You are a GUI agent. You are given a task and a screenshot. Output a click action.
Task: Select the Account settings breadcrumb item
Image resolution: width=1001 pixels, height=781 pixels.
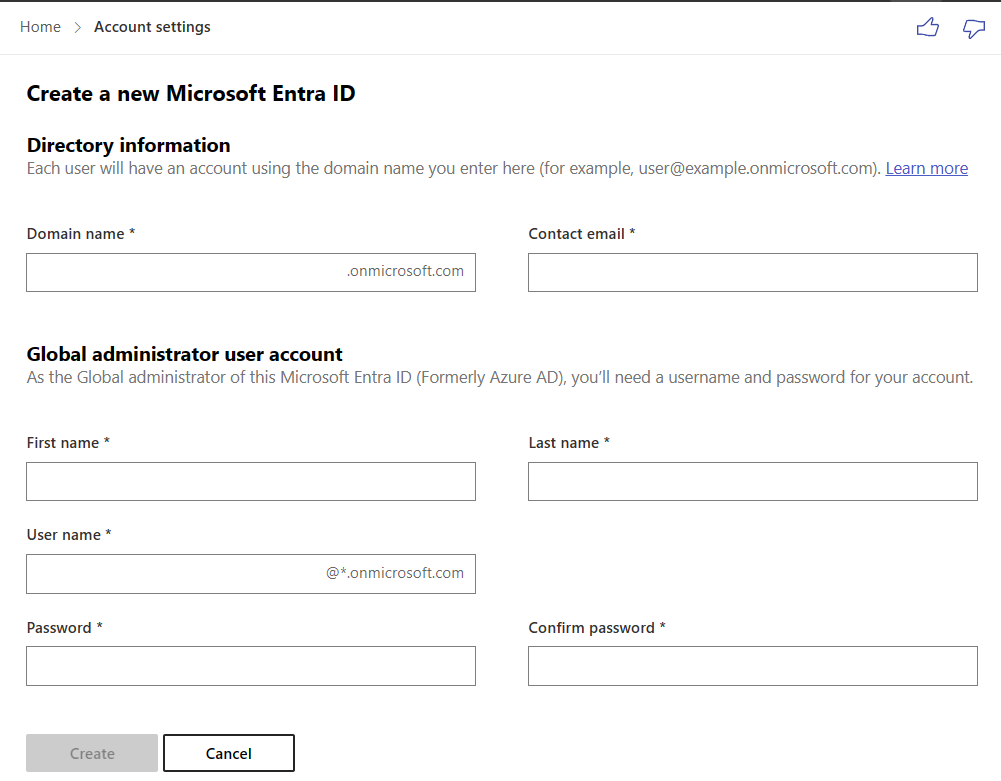pyautogui.click(x=152, y=26)
